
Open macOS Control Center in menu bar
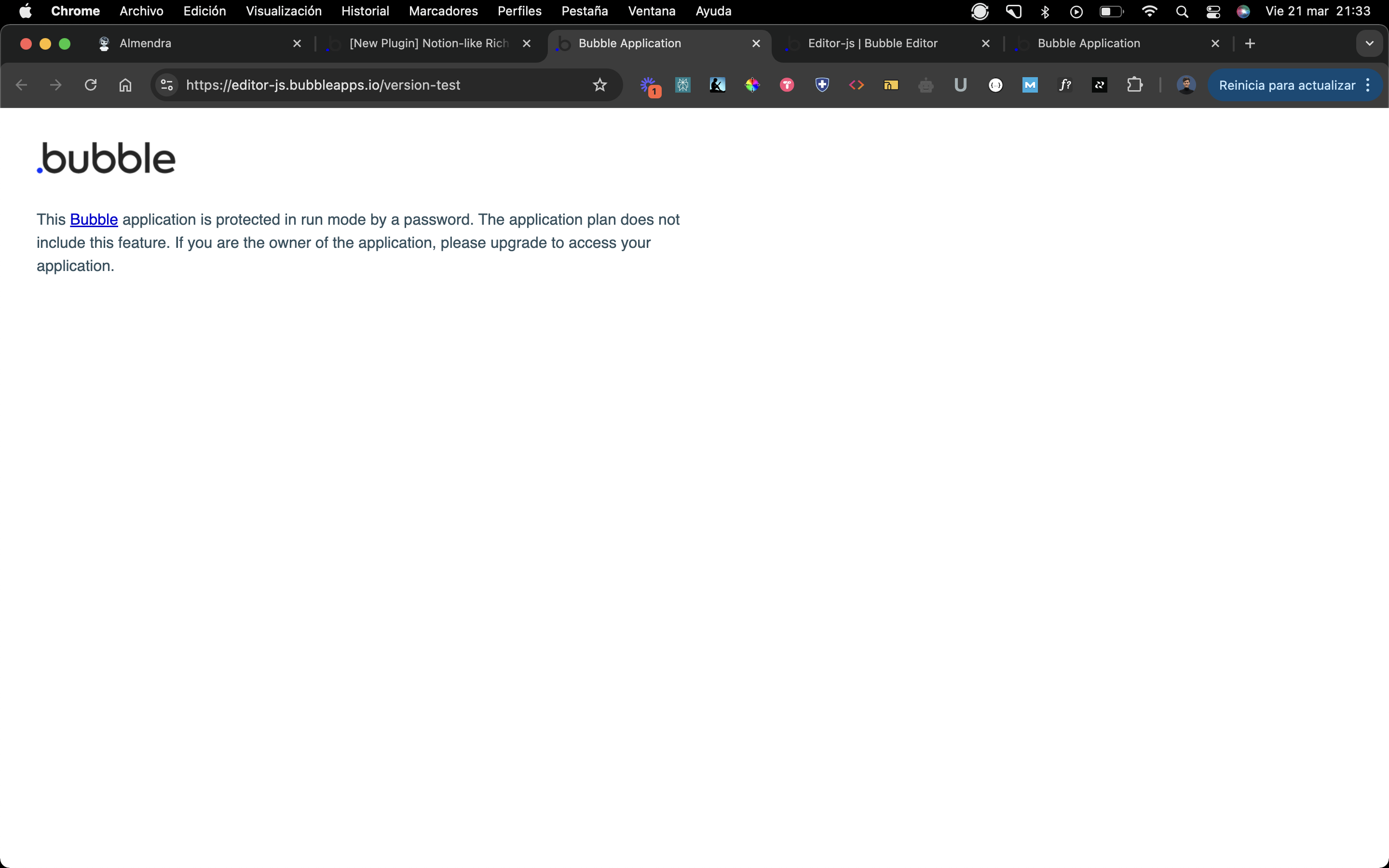1213,12
